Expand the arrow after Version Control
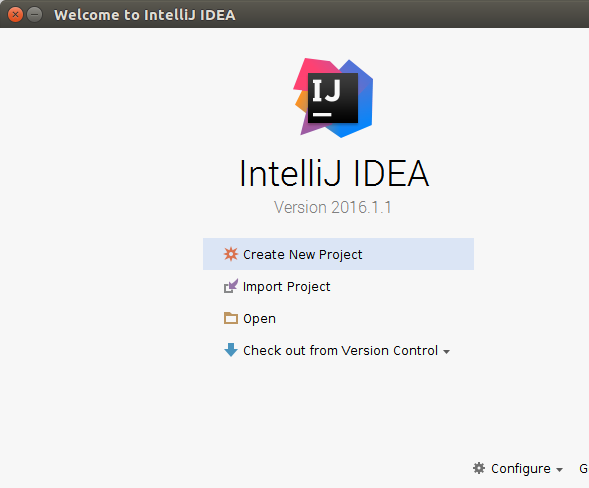This screenshot has width=589, height=488. [x=446, y=352]
